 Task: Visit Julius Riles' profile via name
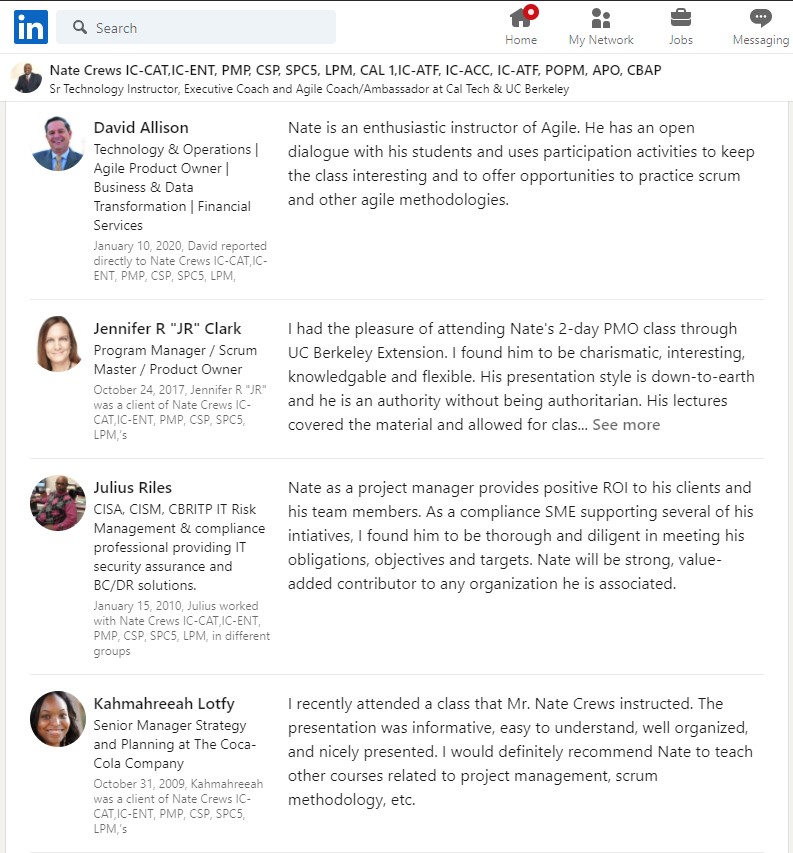(132, 487)
